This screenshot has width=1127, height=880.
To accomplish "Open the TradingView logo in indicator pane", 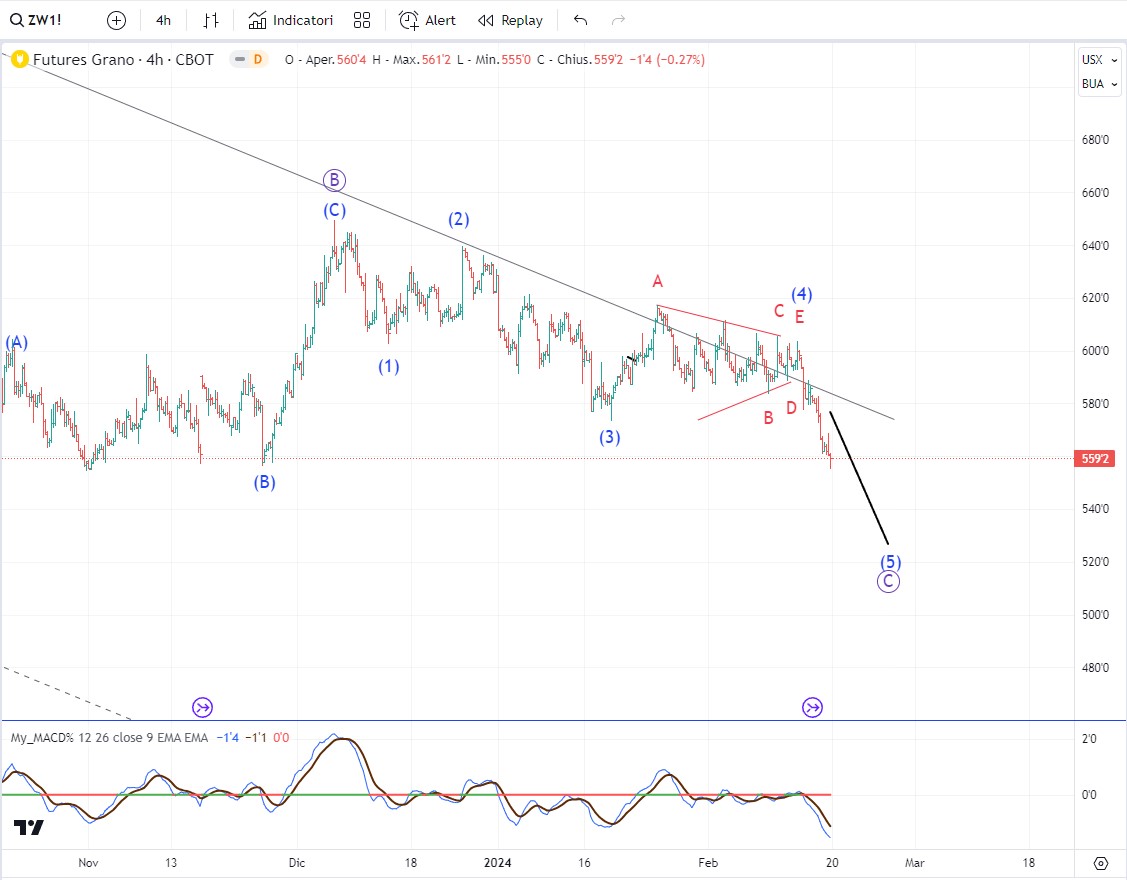I will [x=29, y=828].
